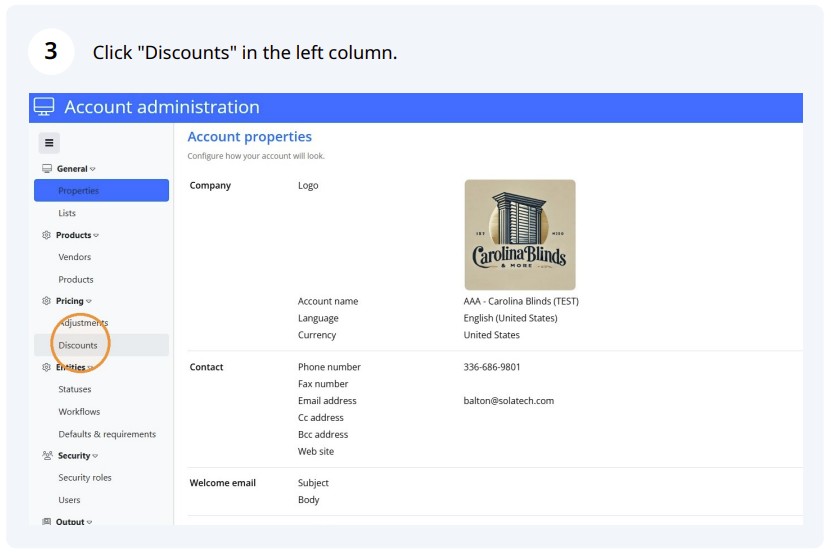Click the gear icon next to Pricing
Screen dimensions: 831x553
click(46, 301)
